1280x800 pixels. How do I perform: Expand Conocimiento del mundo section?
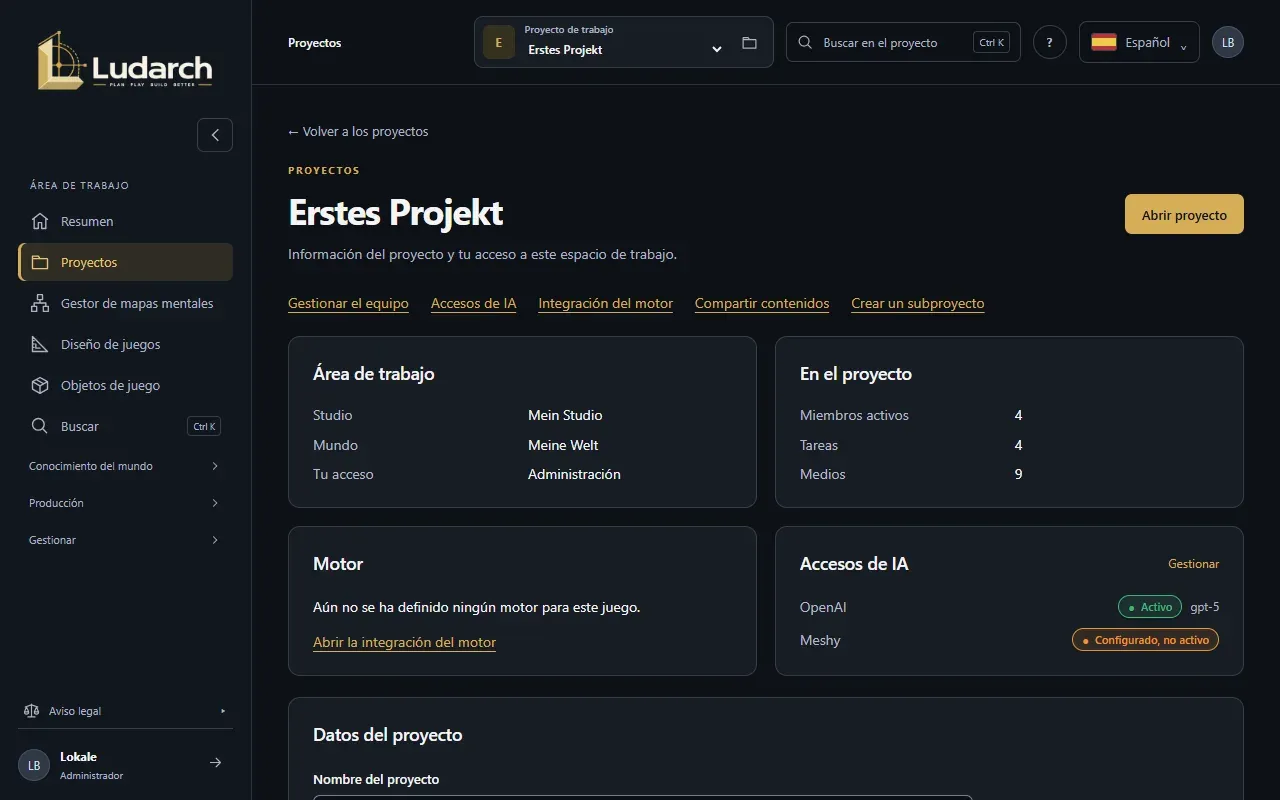(125, 466)
